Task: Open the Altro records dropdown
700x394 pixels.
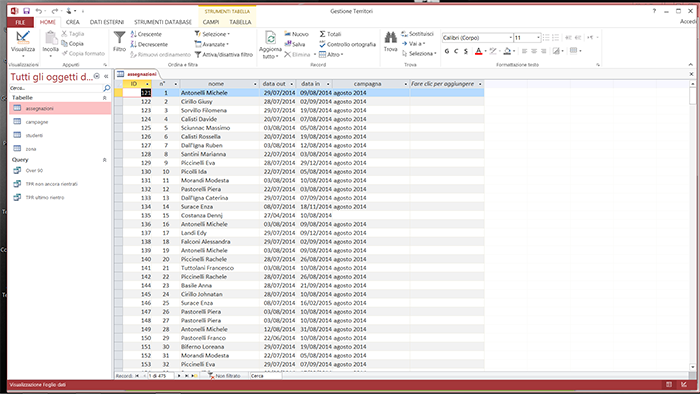Action: pos(331,54)
